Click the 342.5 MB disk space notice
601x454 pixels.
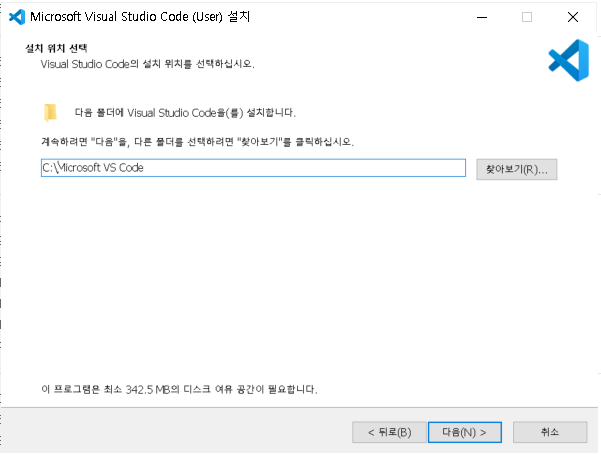pos(179,389)
